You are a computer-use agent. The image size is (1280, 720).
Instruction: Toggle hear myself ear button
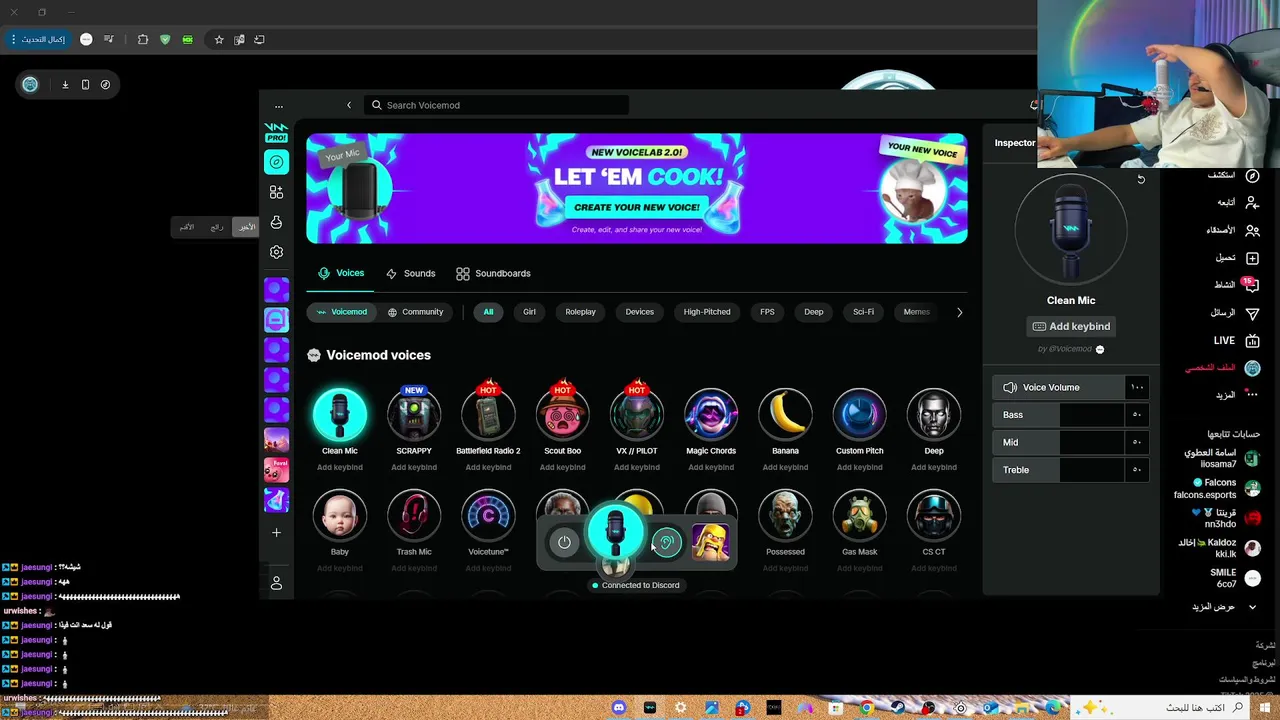click(667, 542)
